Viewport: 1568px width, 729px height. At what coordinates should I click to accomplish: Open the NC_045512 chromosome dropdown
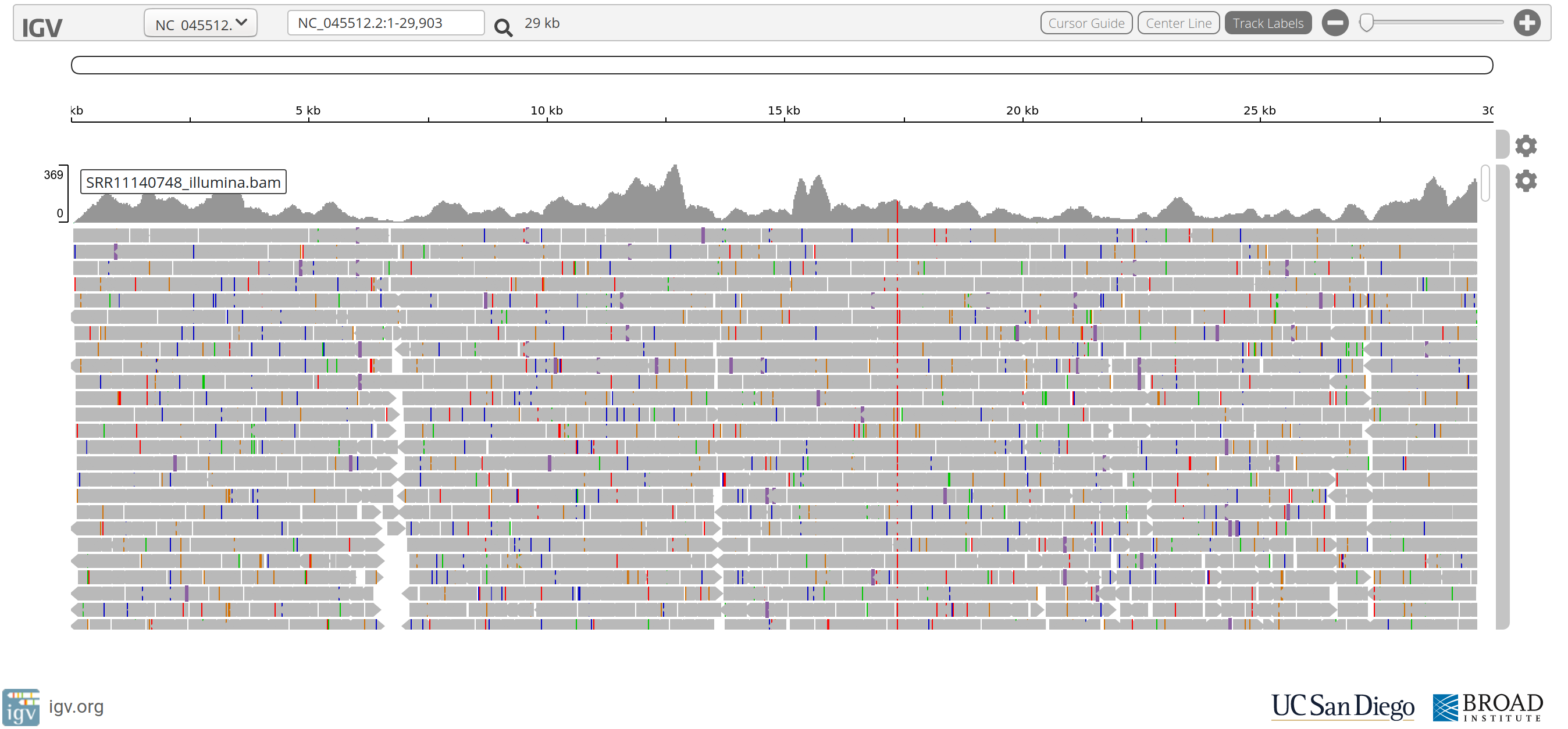[x=200, y=23]
